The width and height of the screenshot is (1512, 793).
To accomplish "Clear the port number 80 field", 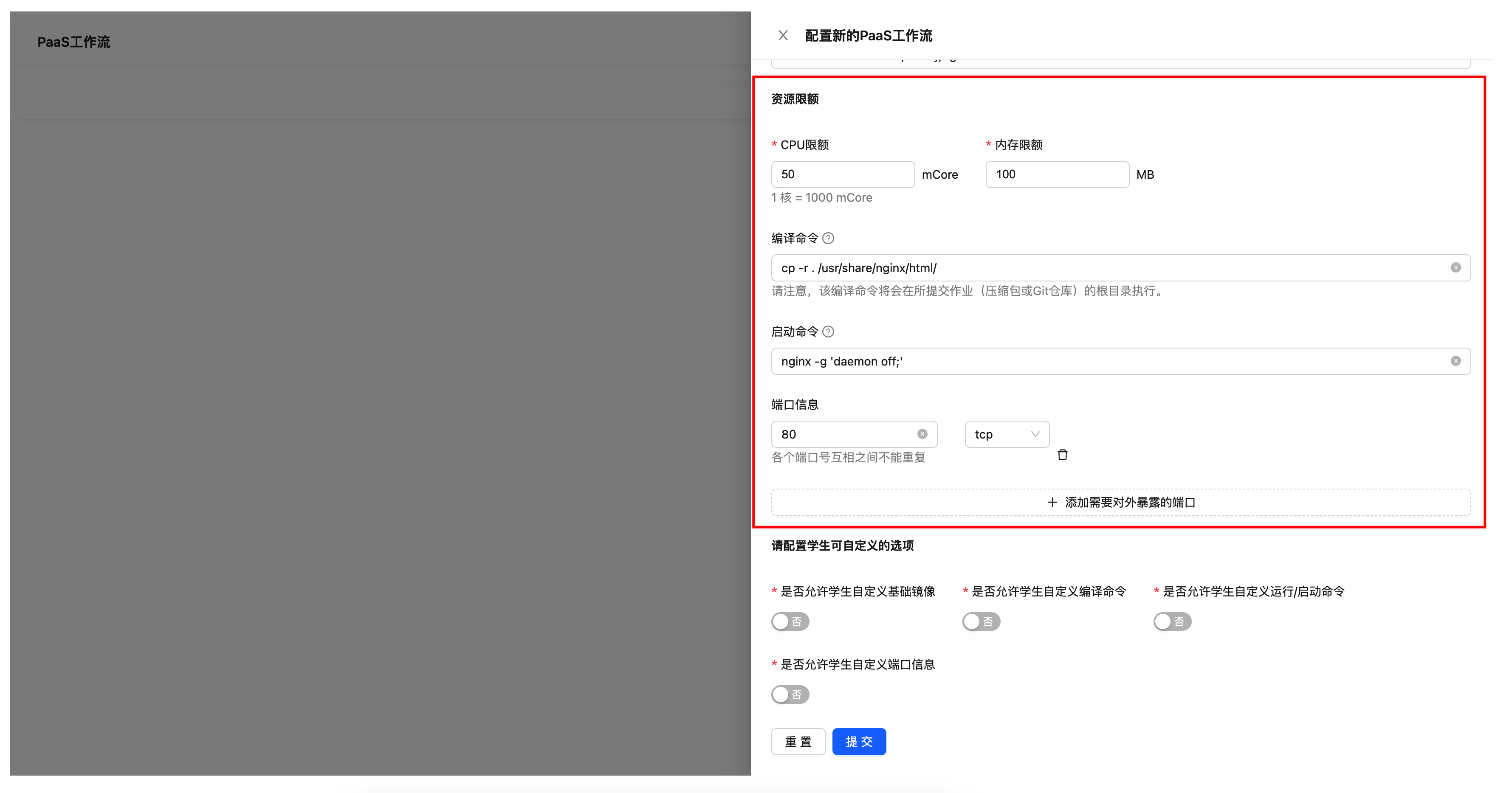I will tap(922, 434).
